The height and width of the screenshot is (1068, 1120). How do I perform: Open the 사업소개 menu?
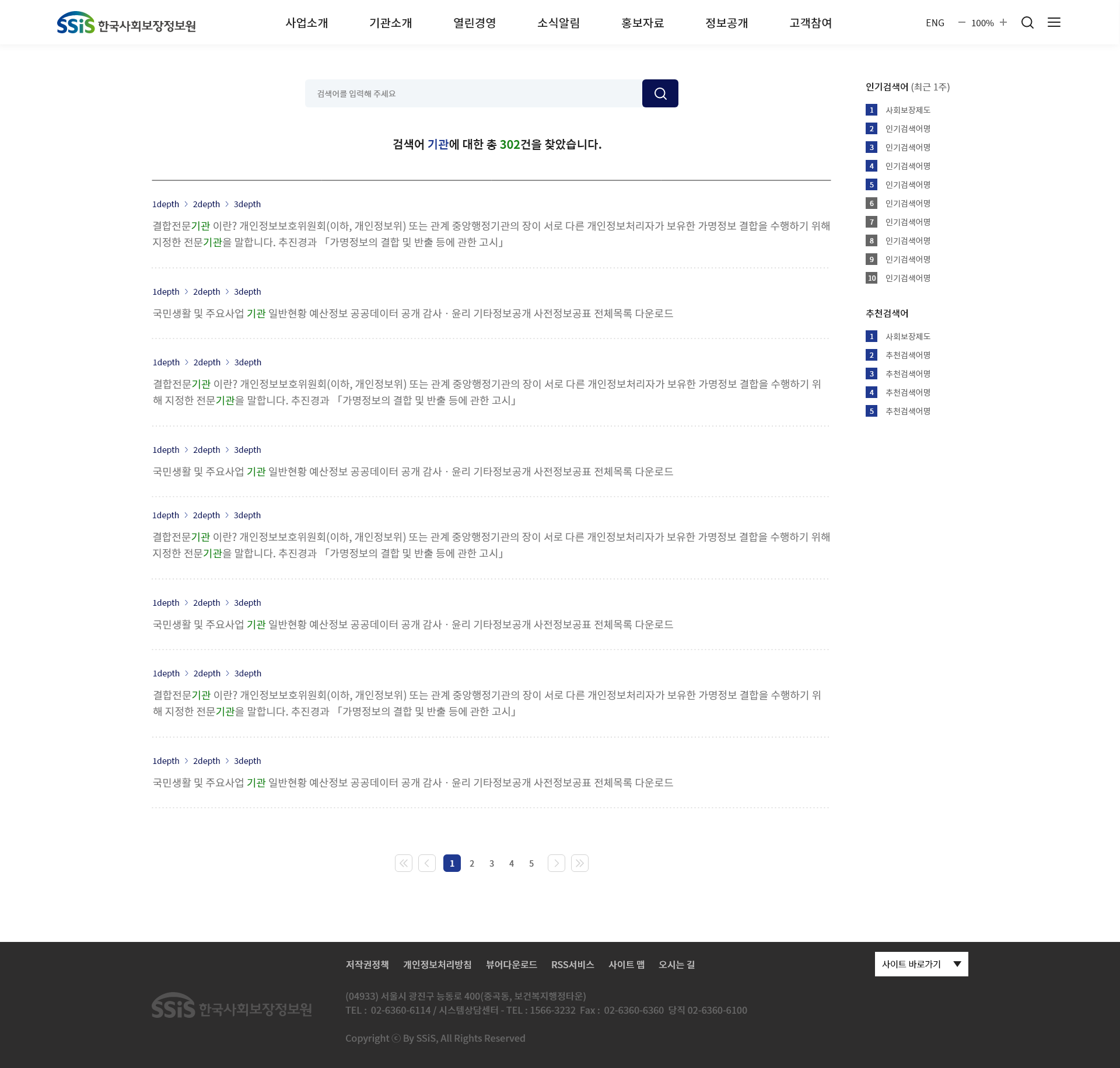[307, 23]
